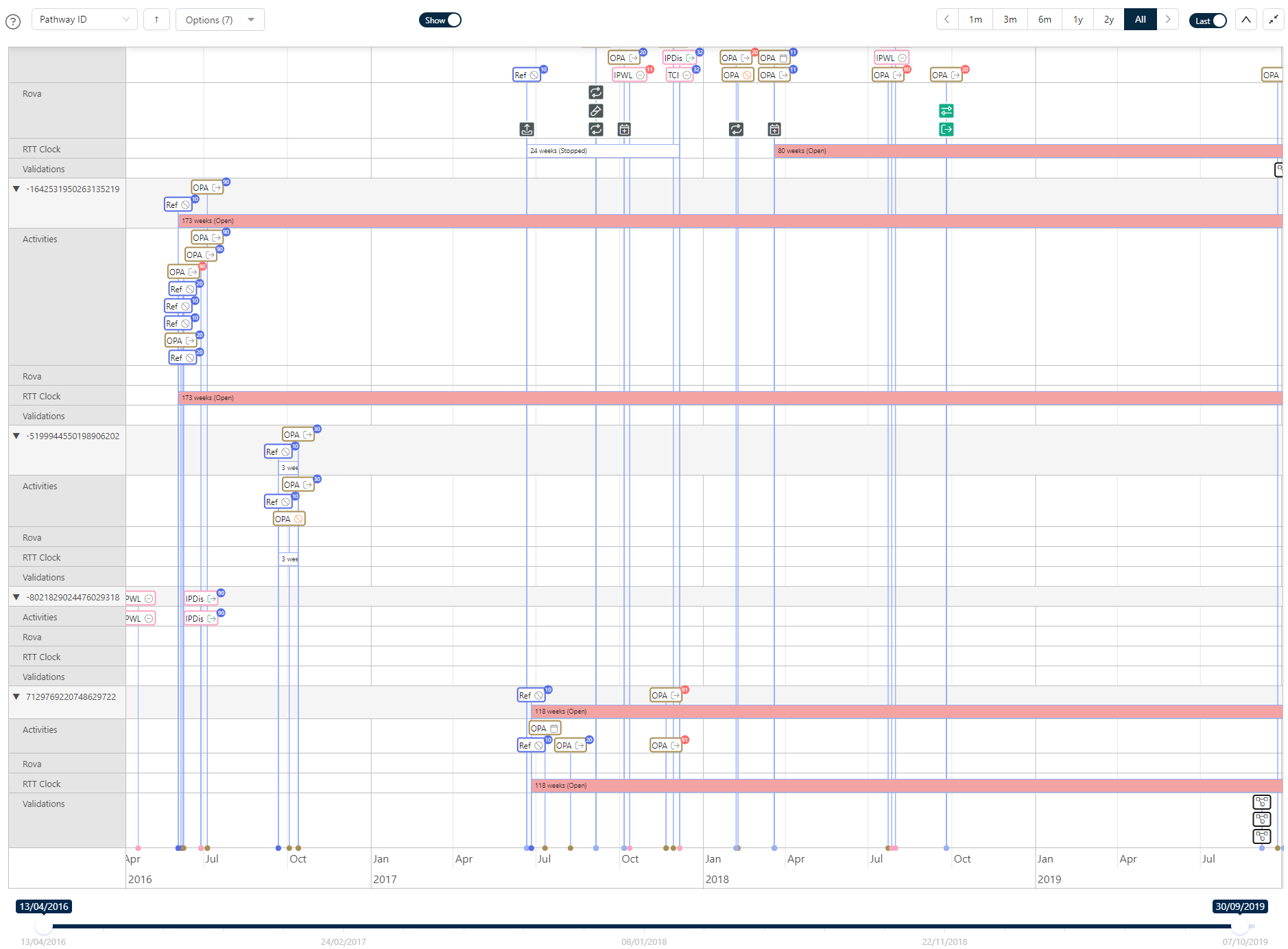Click the sort ascending arrow button

click(156, 20)
